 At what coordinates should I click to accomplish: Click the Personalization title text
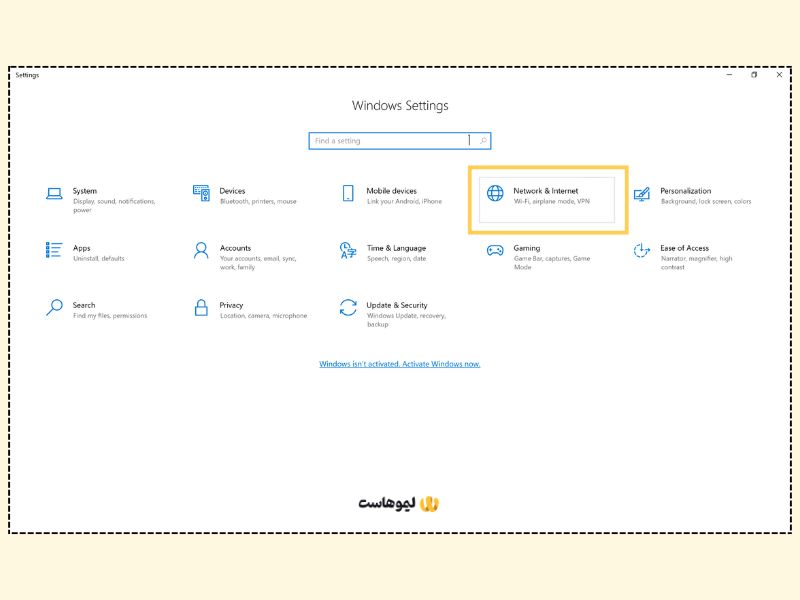[685, 191]
